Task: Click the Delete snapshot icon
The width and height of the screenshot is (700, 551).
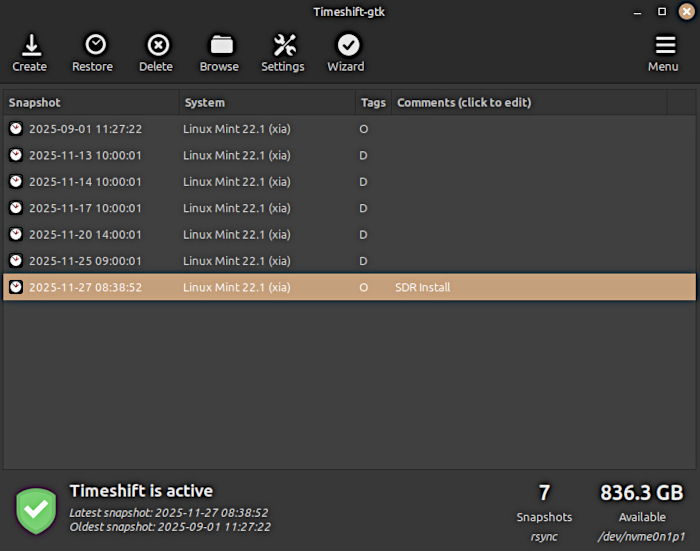Action: click(157, 46)
